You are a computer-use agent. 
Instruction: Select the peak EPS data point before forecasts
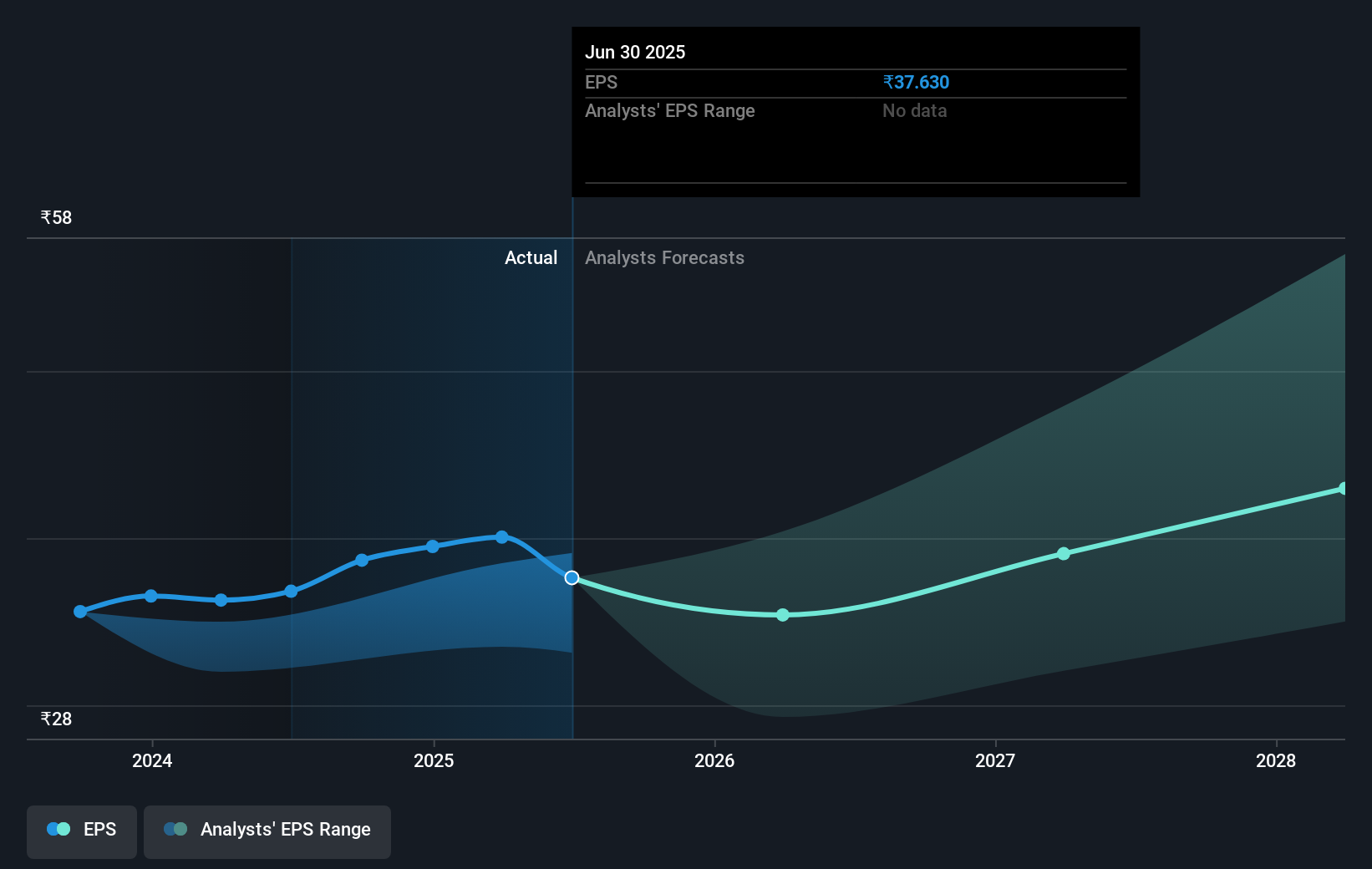pyautogui.click(x=501, y=537)
